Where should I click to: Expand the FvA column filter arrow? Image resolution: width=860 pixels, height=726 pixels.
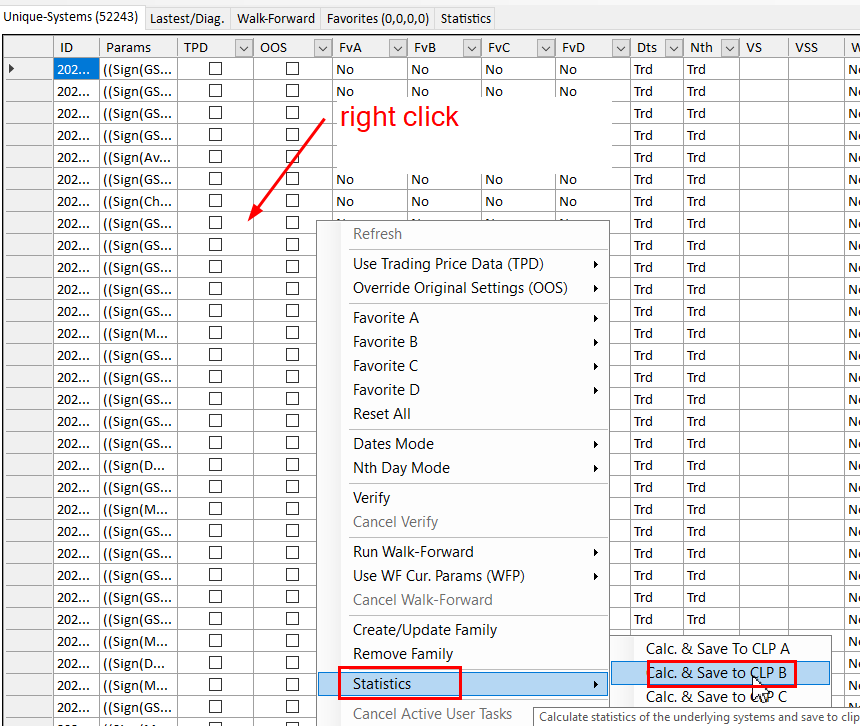click(397, 47)
